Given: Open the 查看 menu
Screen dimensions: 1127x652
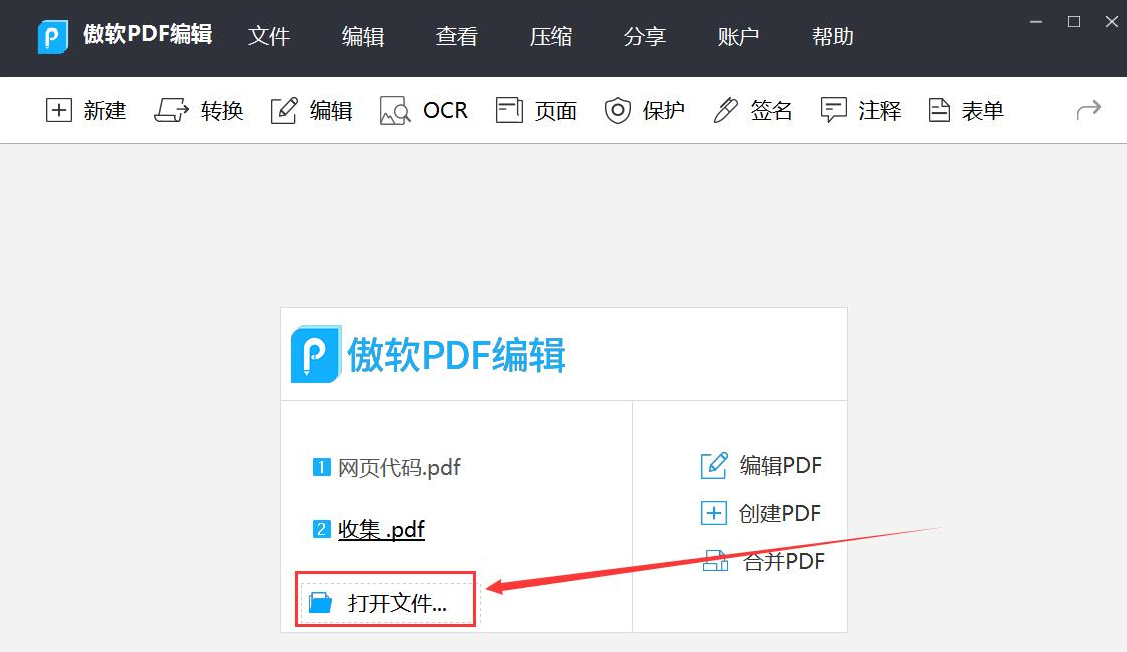Looking at the screenshot, I should point(457,37).
